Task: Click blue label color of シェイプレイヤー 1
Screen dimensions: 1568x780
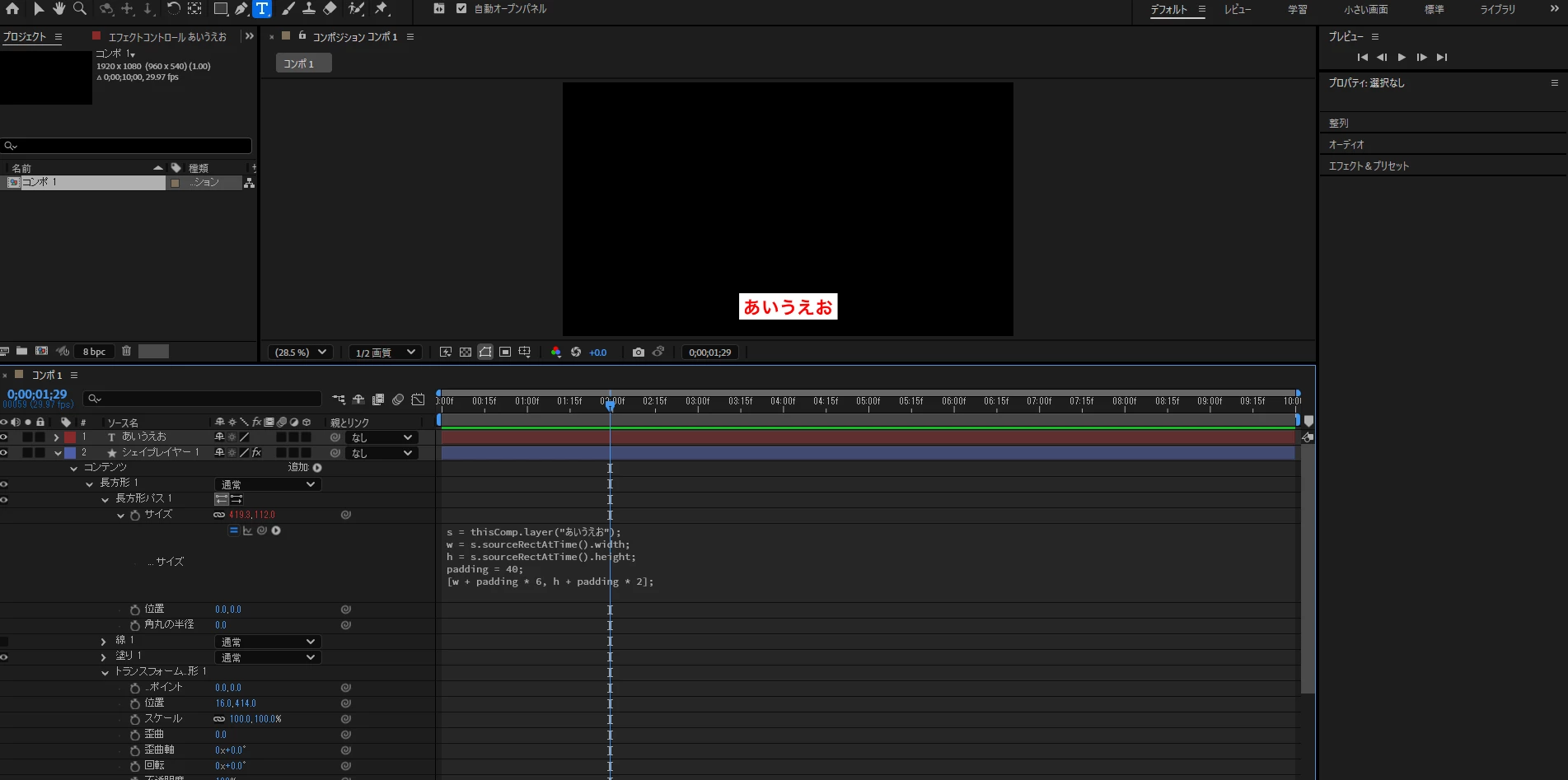Action: [x=70, y=453]
